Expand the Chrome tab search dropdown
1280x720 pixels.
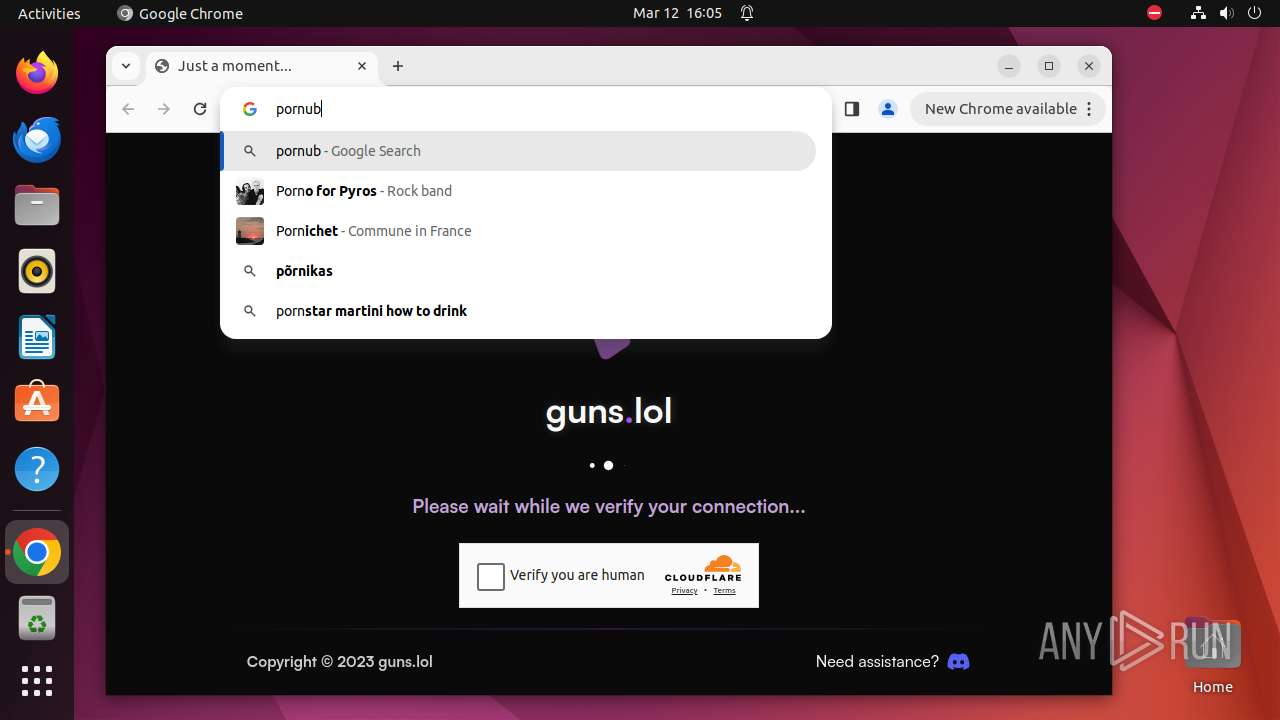pyautogui.click(x=125, y=66)
